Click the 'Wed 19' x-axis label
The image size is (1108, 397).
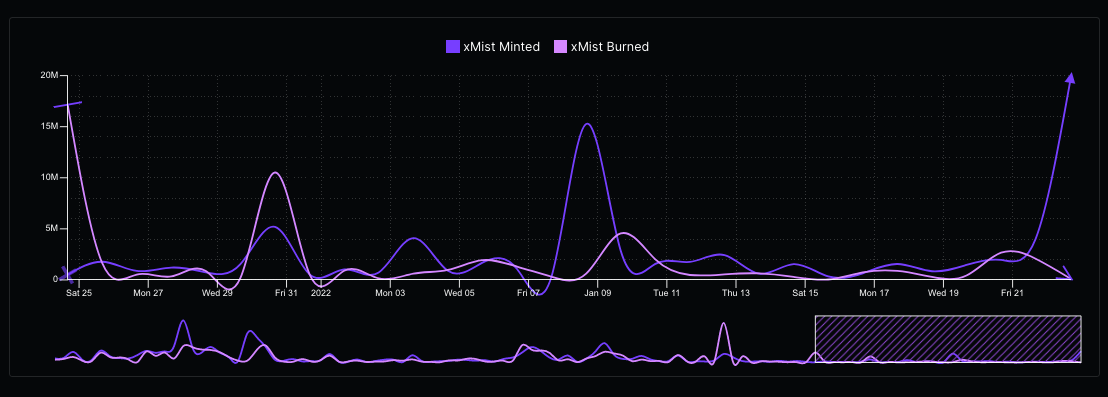943,292
